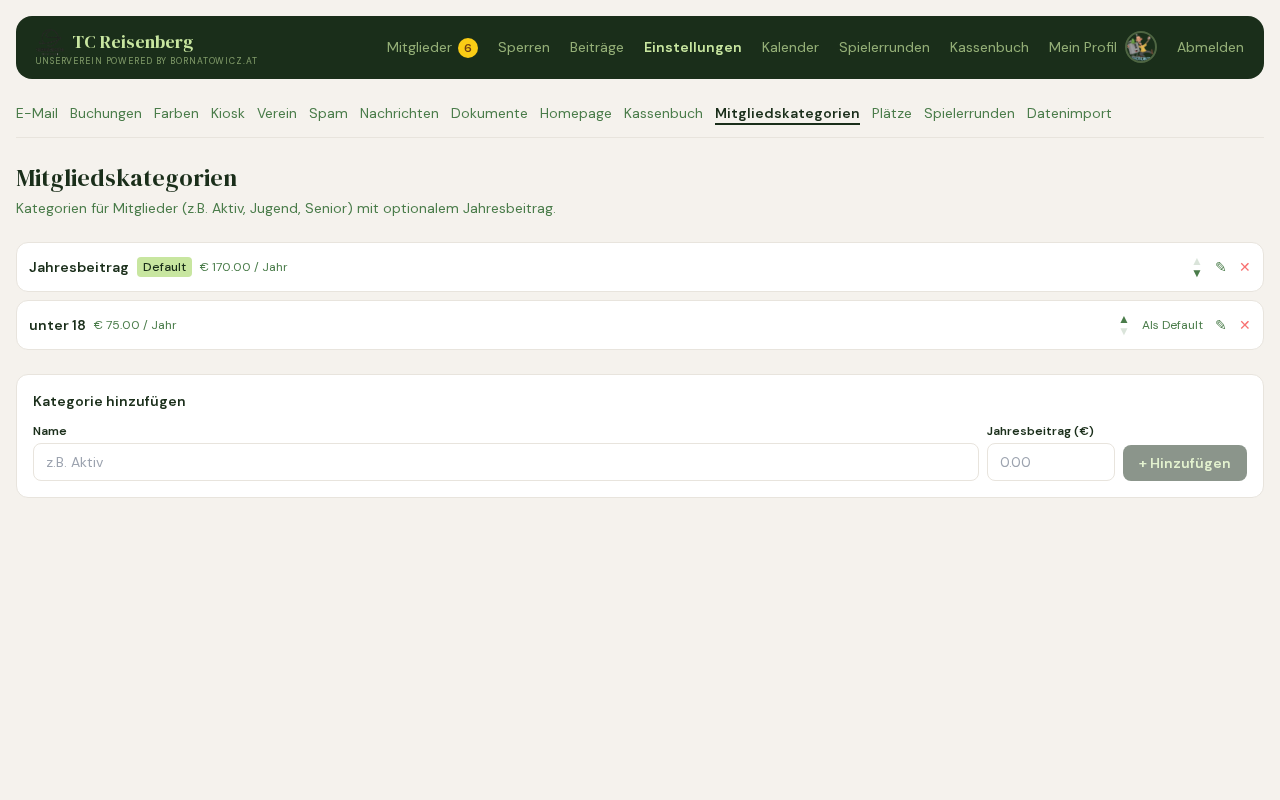The image size is (1280, 800).
Task: Switch to the Homepage settings tab
Action: coord(576,113)
